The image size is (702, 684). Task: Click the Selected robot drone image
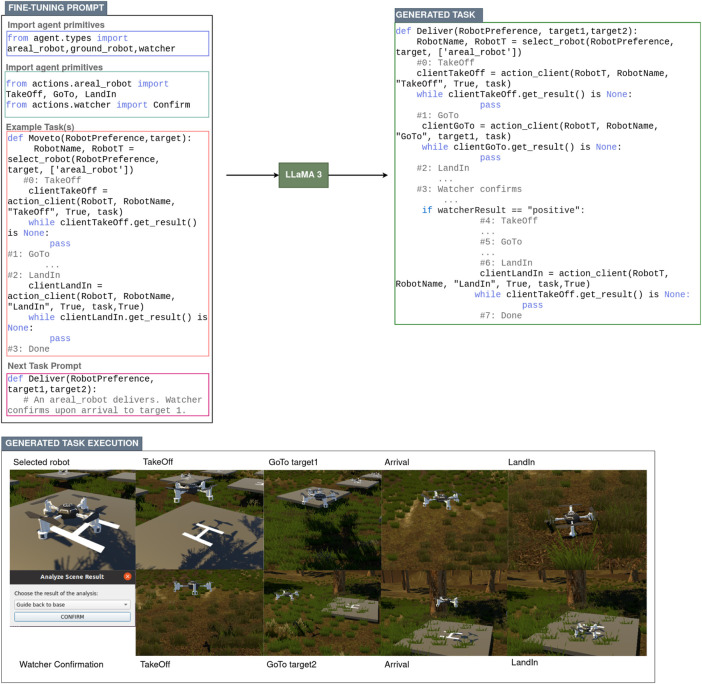point(73,520)
